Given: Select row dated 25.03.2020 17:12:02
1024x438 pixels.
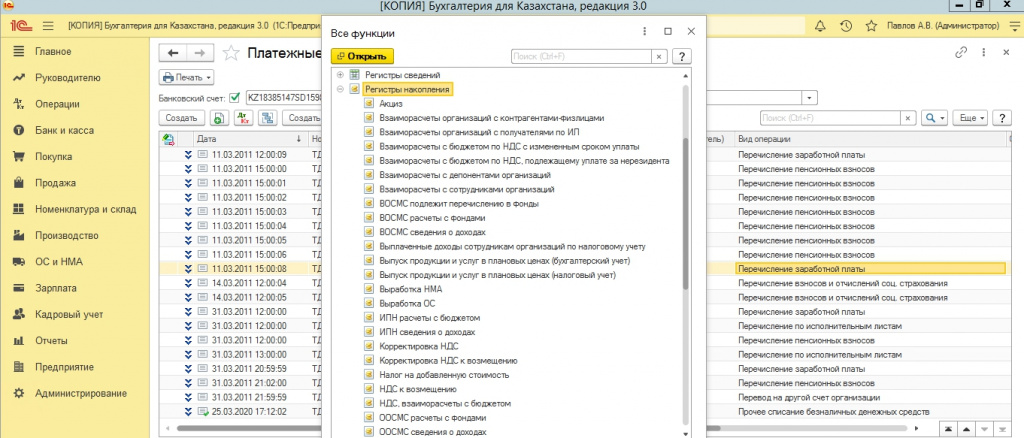Looking at the screenshot, I should coord(251,411).
